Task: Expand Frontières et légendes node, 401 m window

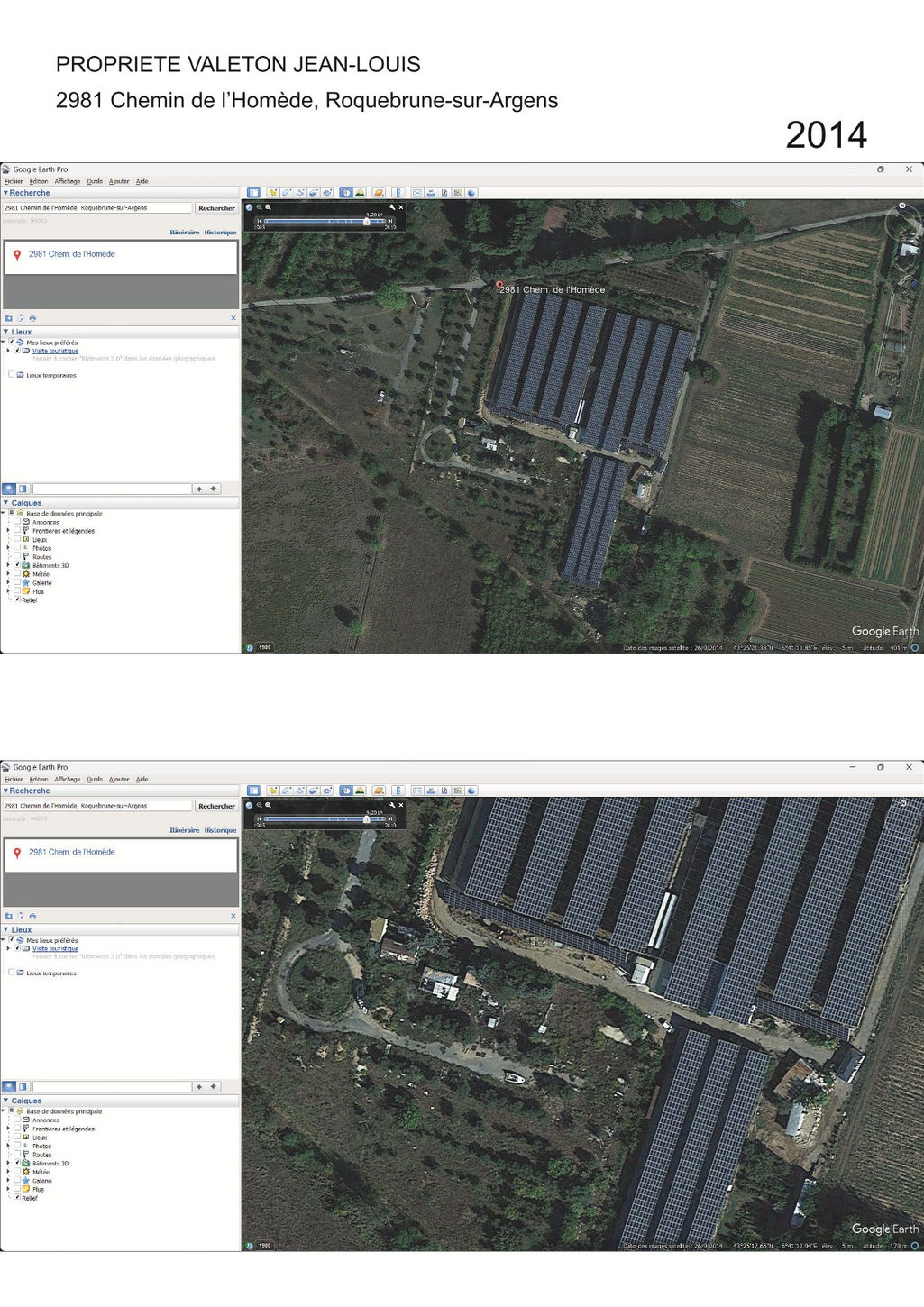Action: (x=8, y=531)
